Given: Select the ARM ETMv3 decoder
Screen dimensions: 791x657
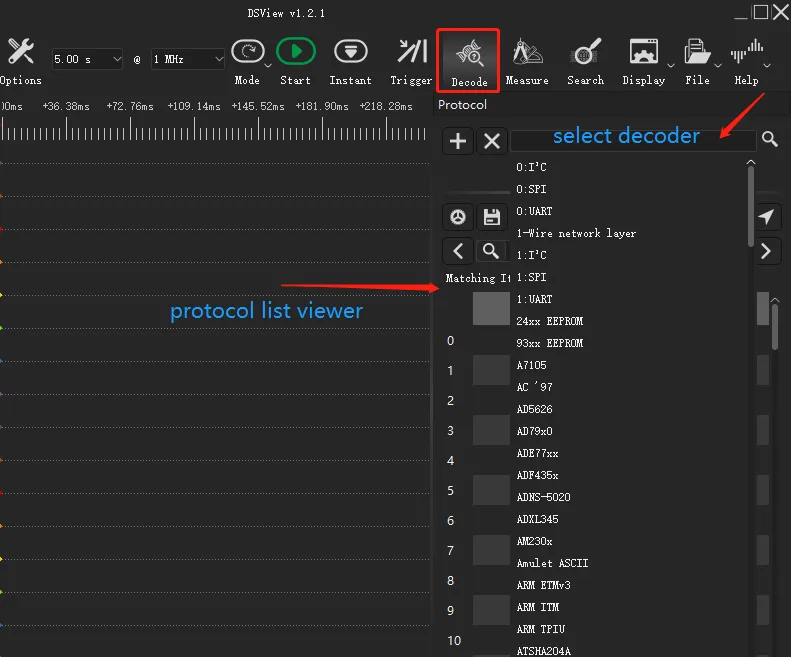Looking at the screenshot, I should tap(543, 585).
